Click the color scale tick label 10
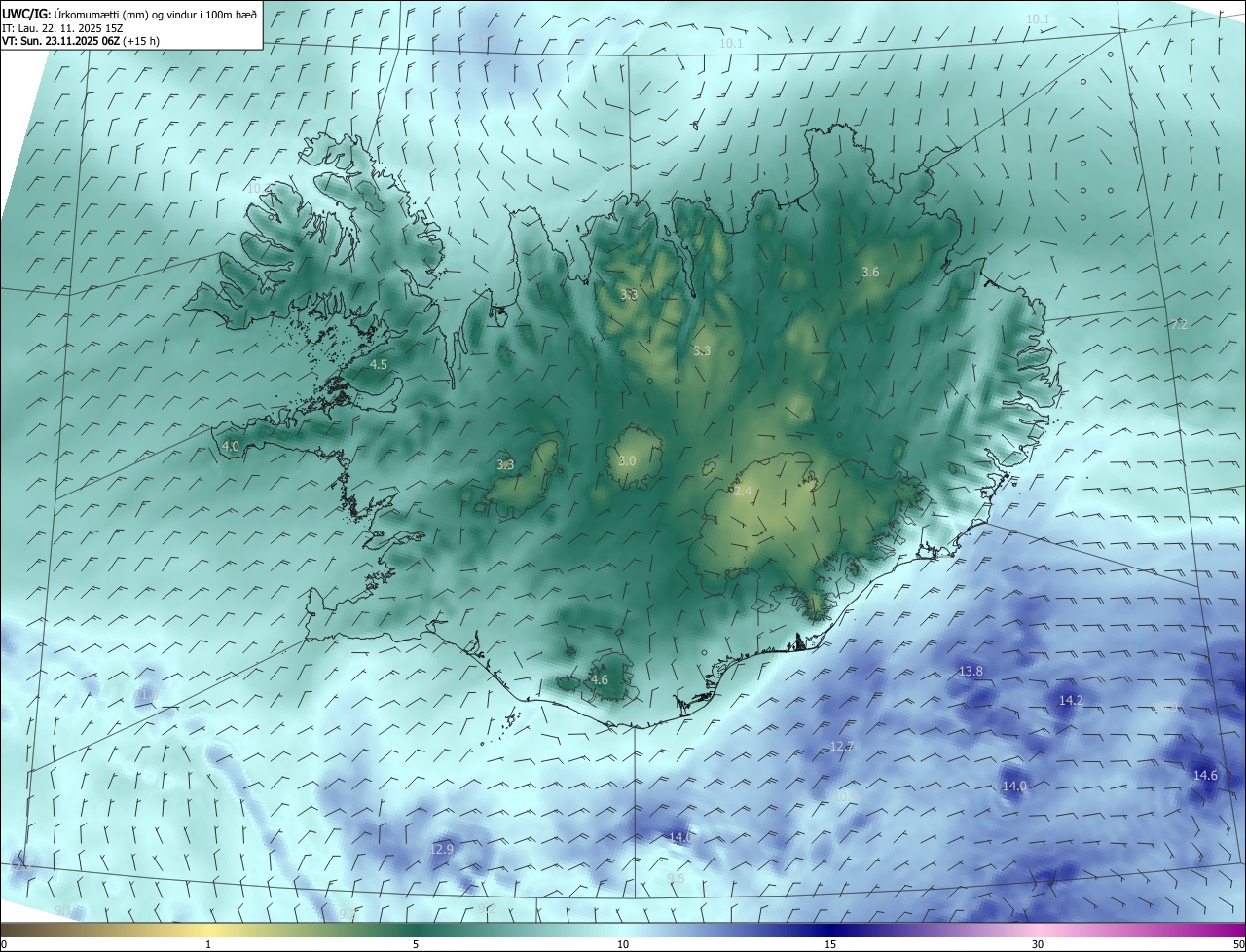The image size is (1246, 952). [x=623, y=944]
